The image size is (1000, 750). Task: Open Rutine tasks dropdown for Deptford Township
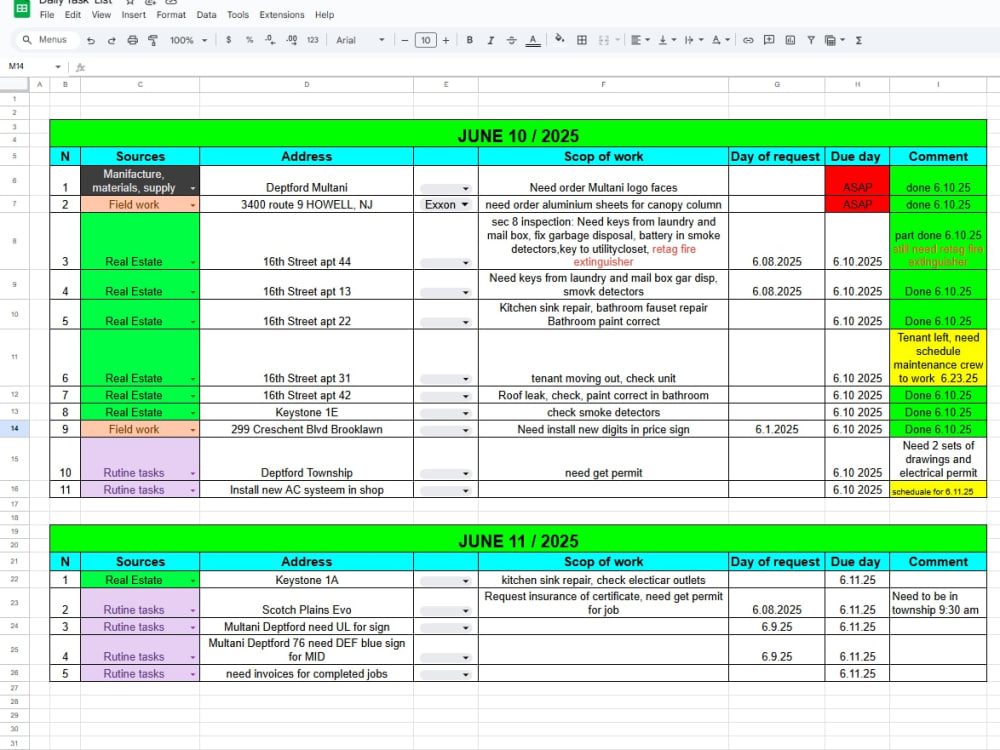(x=193, y=474)
